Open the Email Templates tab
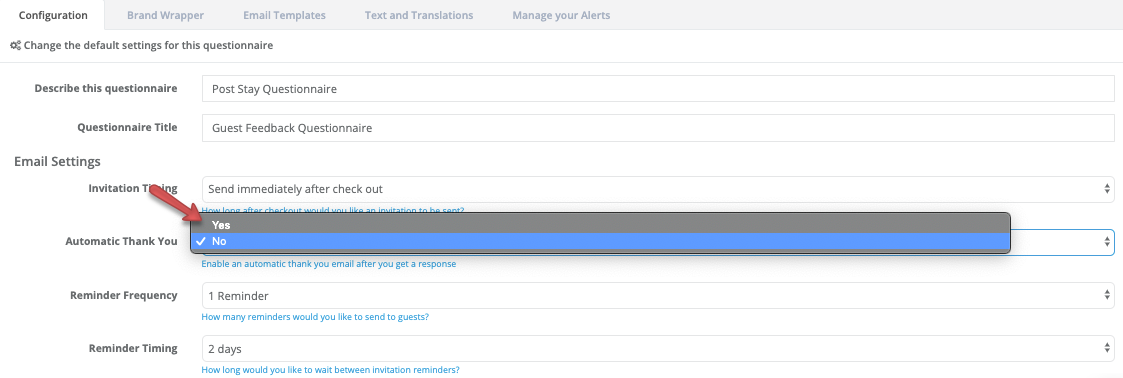1123x378 pixels. [284, 15]
